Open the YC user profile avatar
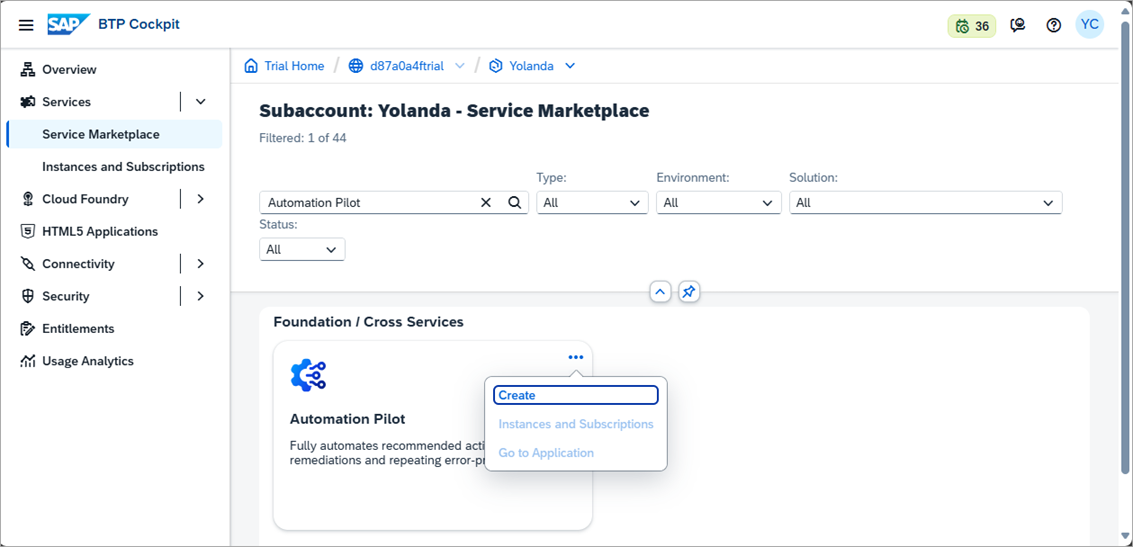 [x=1090, y=25]
